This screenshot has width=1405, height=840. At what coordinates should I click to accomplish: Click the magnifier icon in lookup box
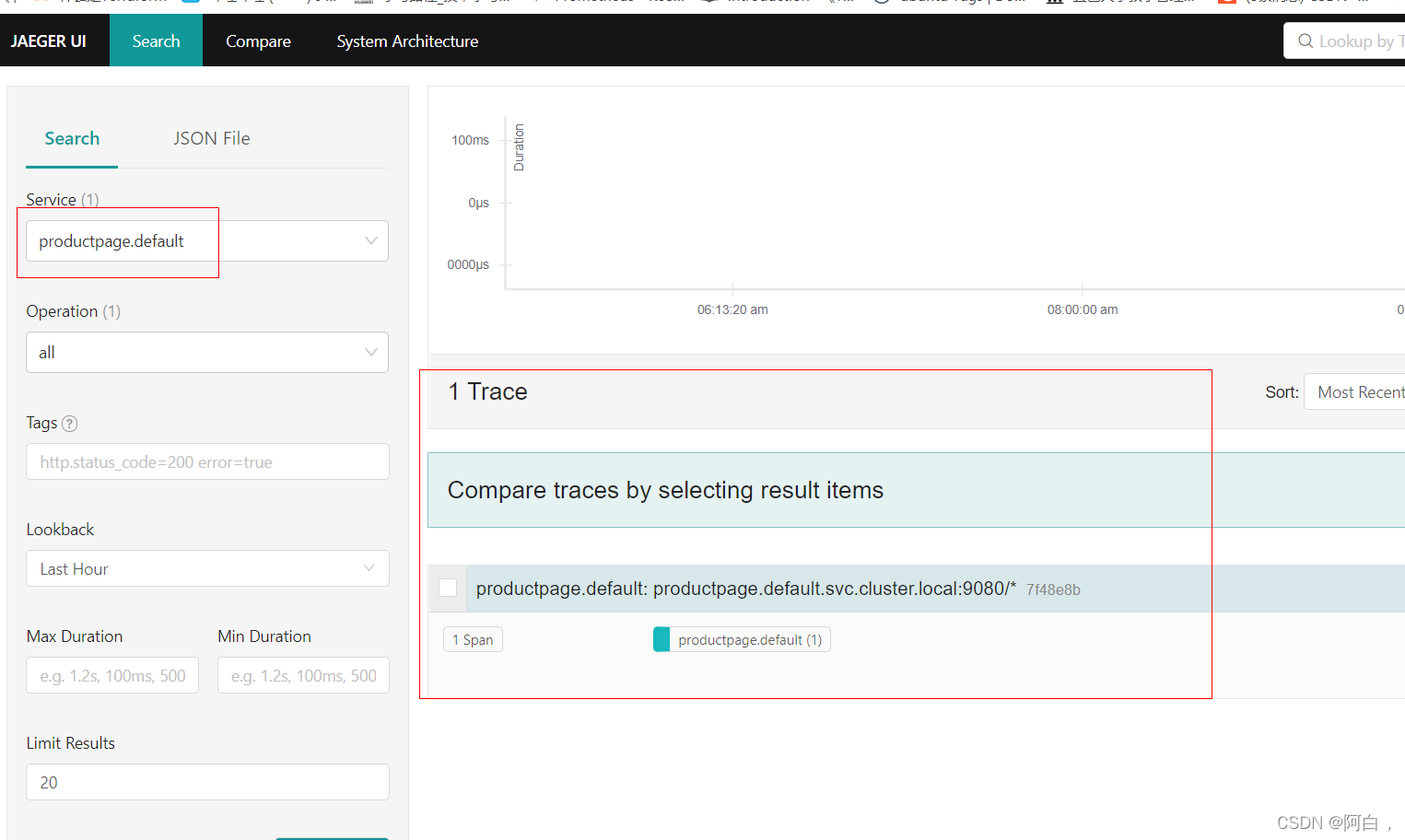pos(1305,41)
